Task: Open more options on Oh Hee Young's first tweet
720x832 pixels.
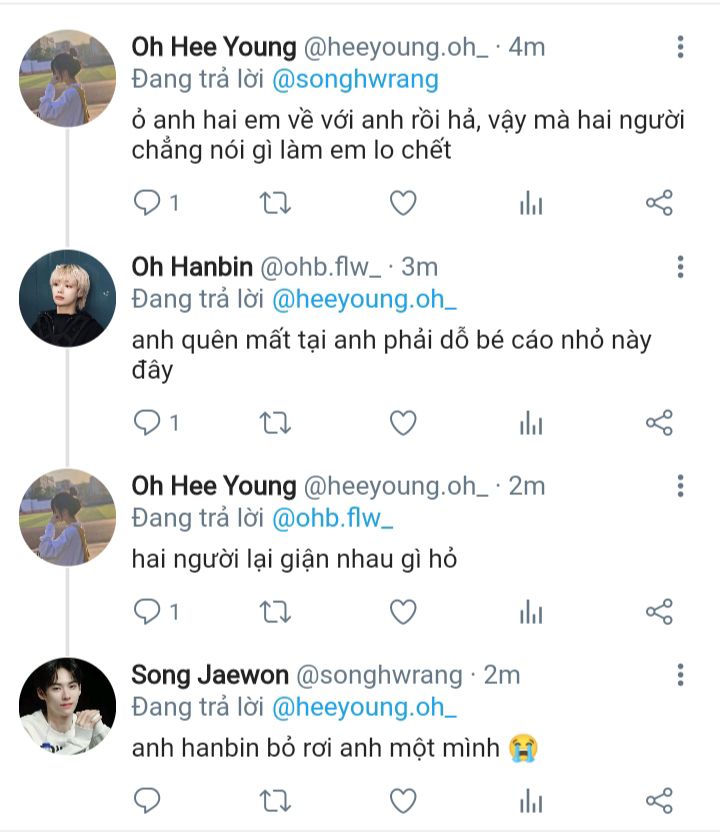Action: pyautogui.click(x=680, y=47)
